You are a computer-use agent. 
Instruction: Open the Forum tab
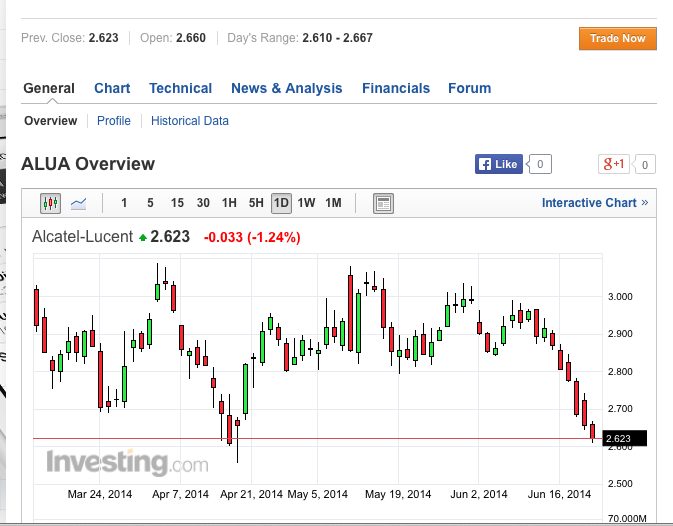click(x=470, y=88)
